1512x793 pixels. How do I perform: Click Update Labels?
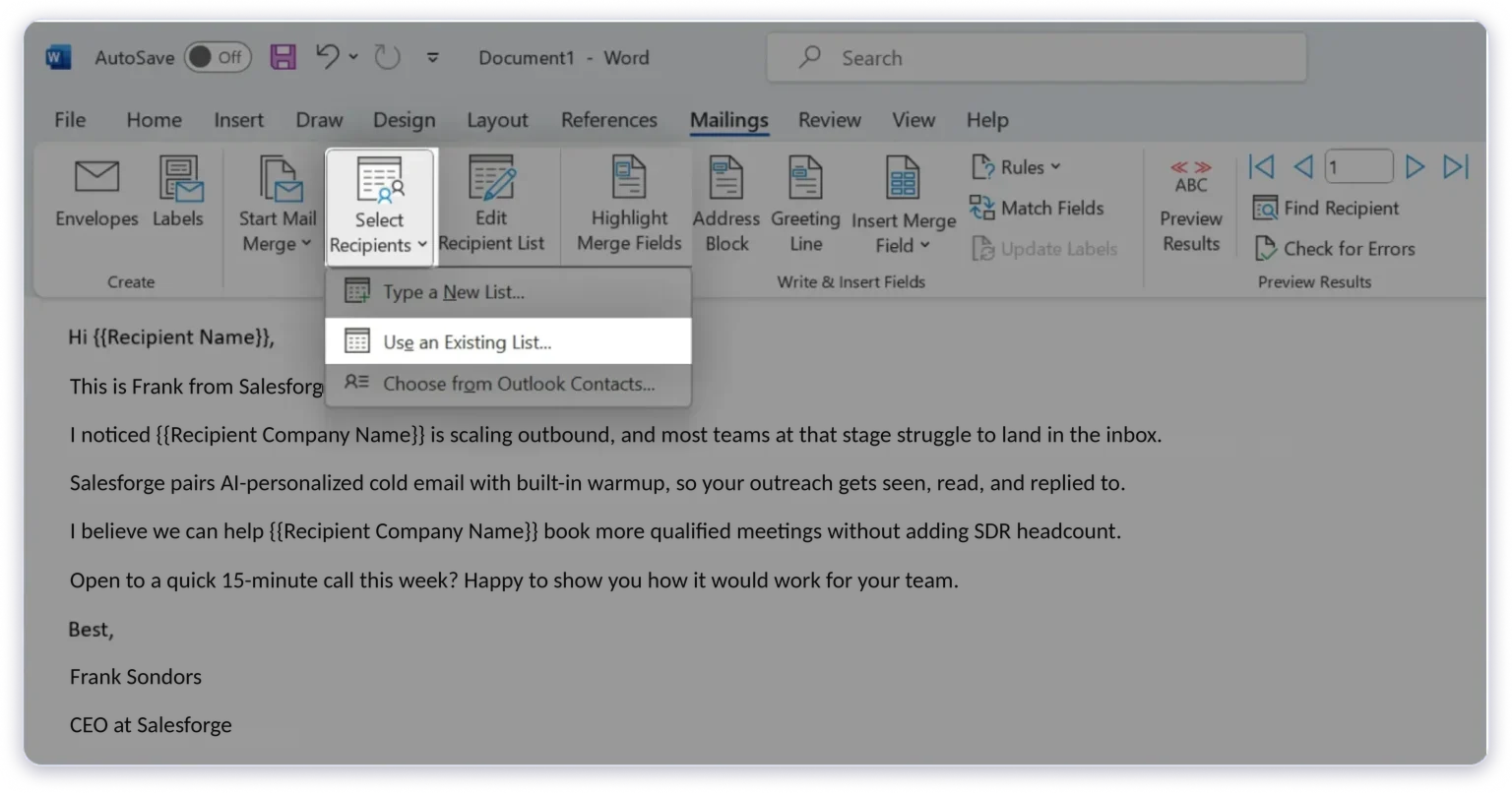click(x=1043, y=249)
